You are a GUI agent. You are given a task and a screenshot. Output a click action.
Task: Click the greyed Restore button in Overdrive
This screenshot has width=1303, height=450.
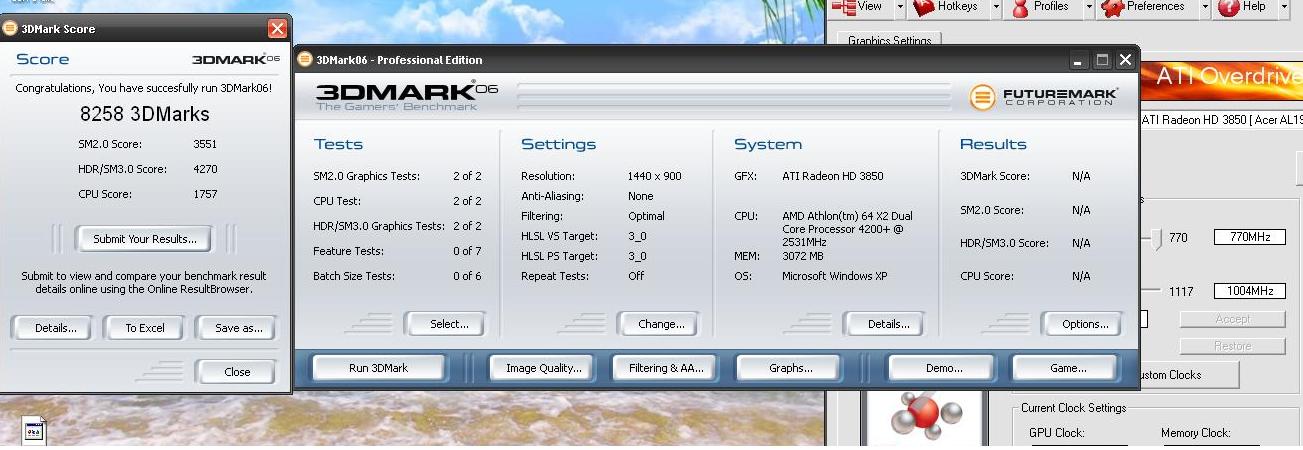(x=1232, y=346)
